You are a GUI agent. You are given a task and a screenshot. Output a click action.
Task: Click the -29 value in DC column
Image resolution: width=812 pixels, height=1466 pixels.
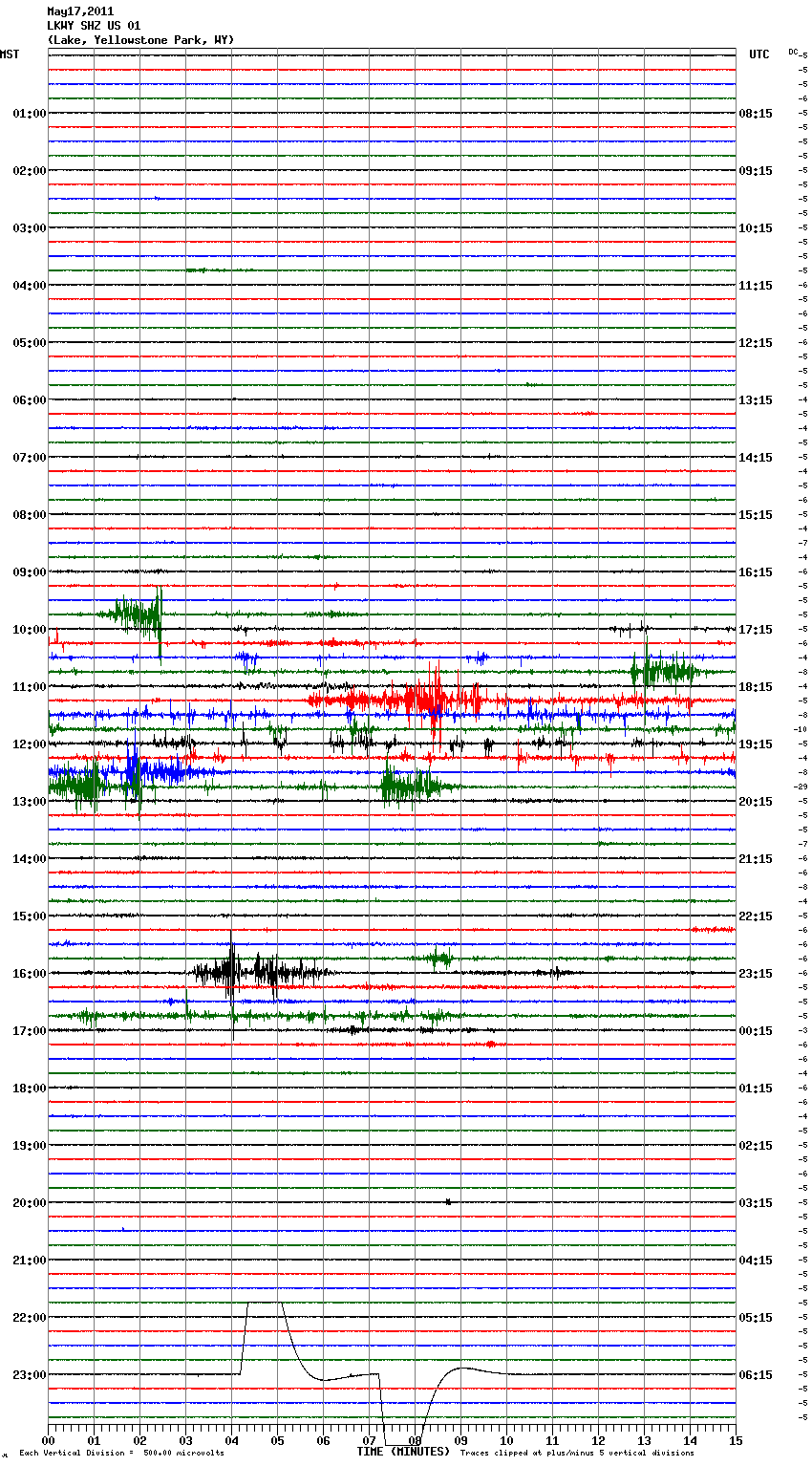coord(801,787)
